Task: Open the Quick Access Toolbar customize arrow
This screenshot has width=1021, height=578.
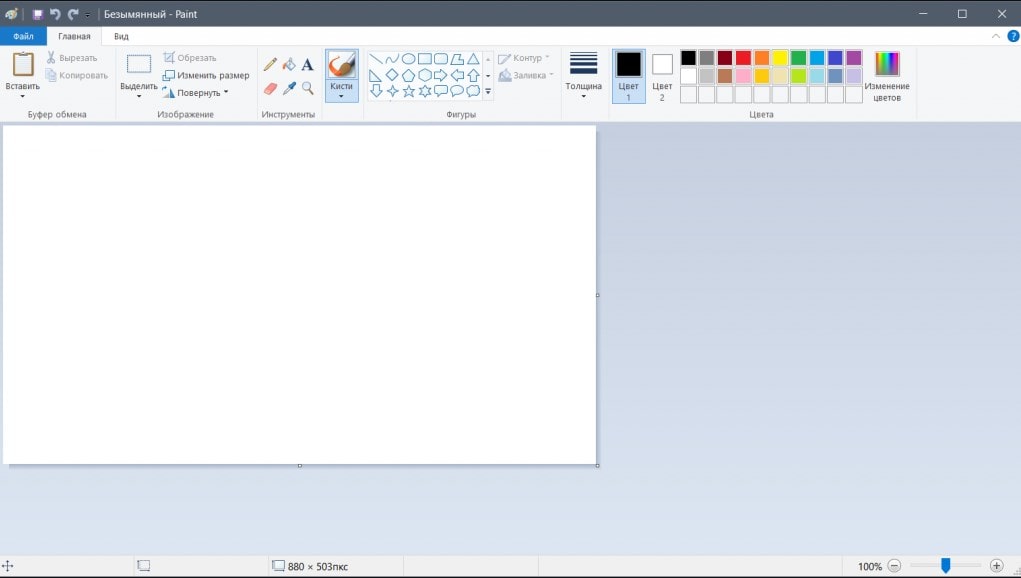Action: [87, 14]
